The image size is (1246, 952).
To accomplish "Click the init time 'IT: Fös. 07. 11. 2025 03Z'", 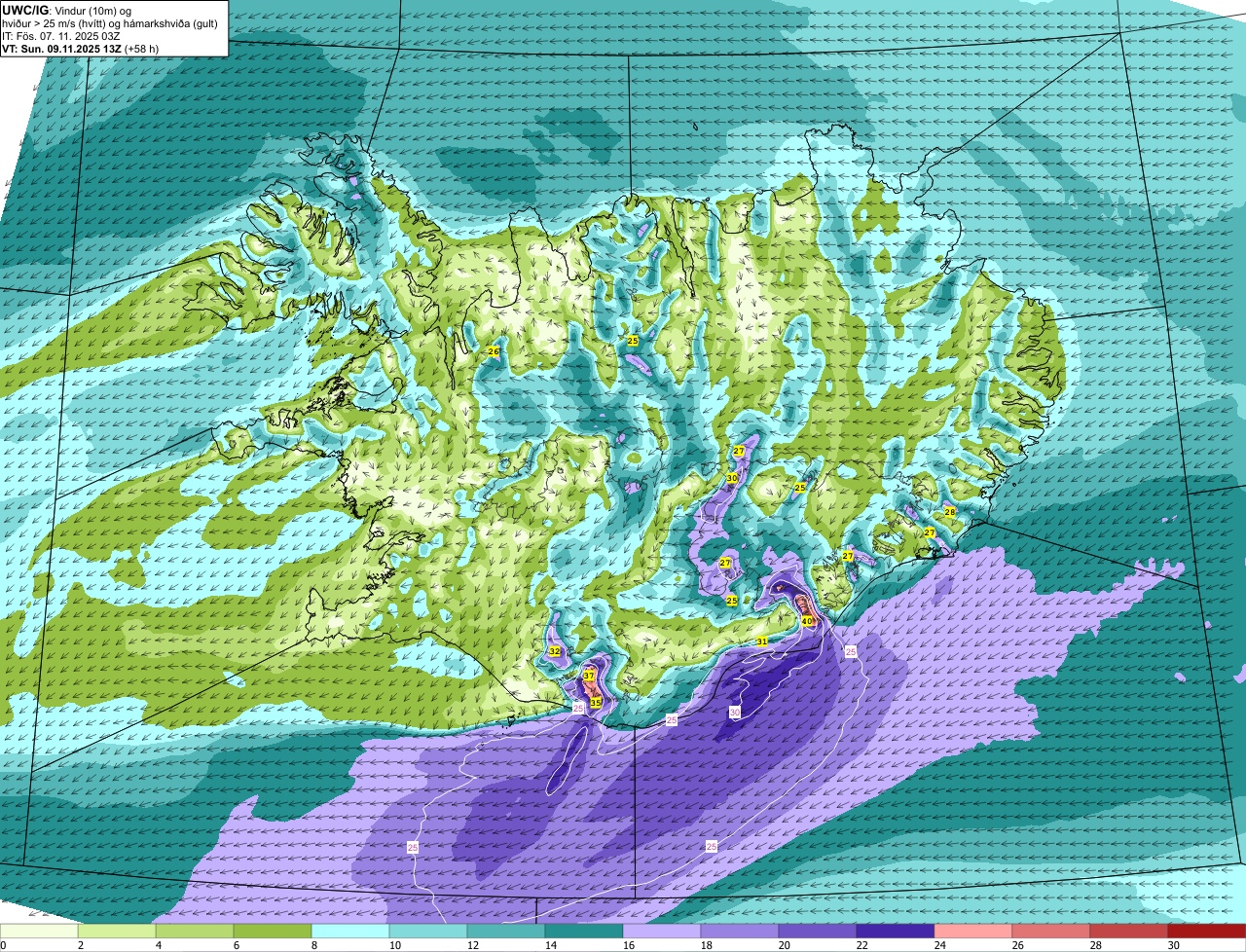I will (61, 35).
